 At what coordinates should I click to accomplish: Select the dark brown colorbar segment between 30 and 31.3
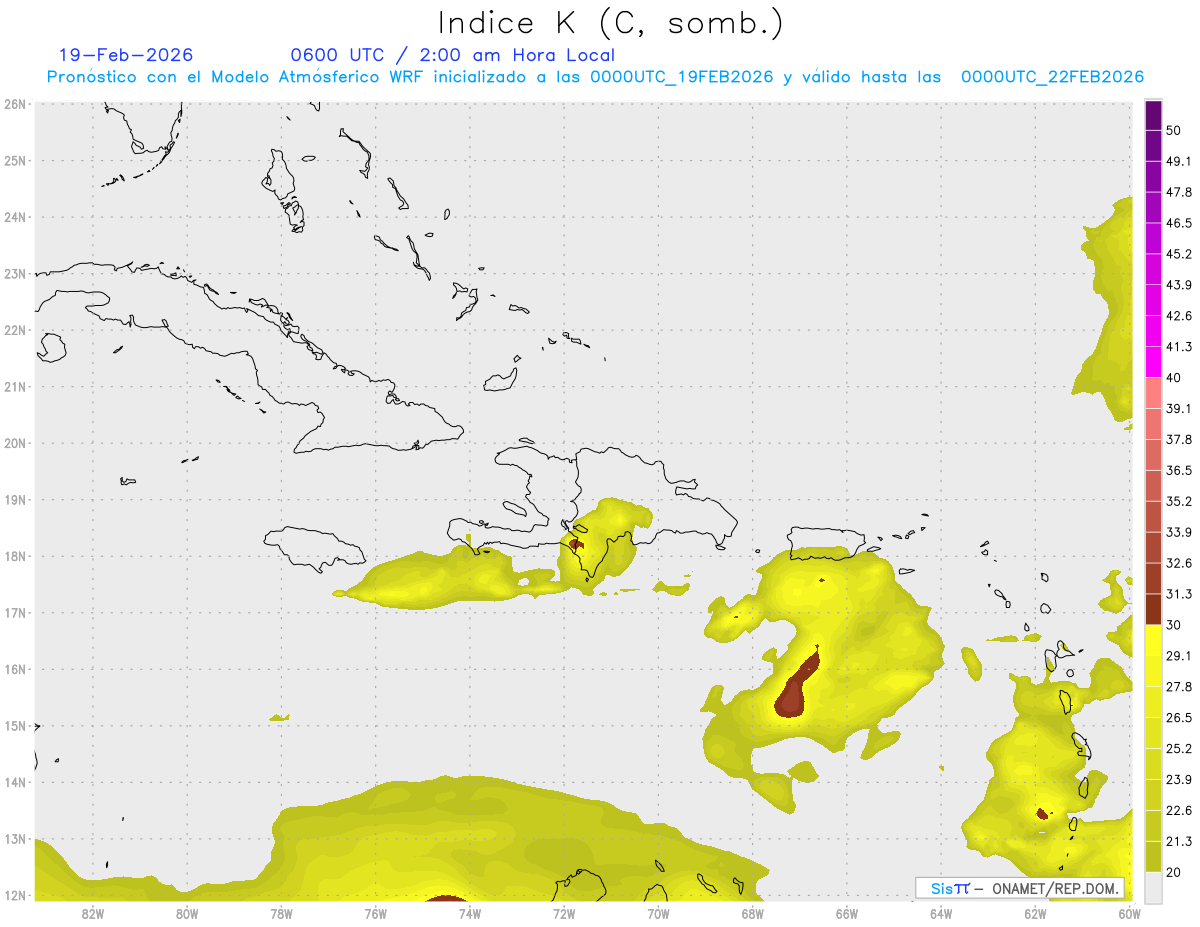[x=1153, y=609]
